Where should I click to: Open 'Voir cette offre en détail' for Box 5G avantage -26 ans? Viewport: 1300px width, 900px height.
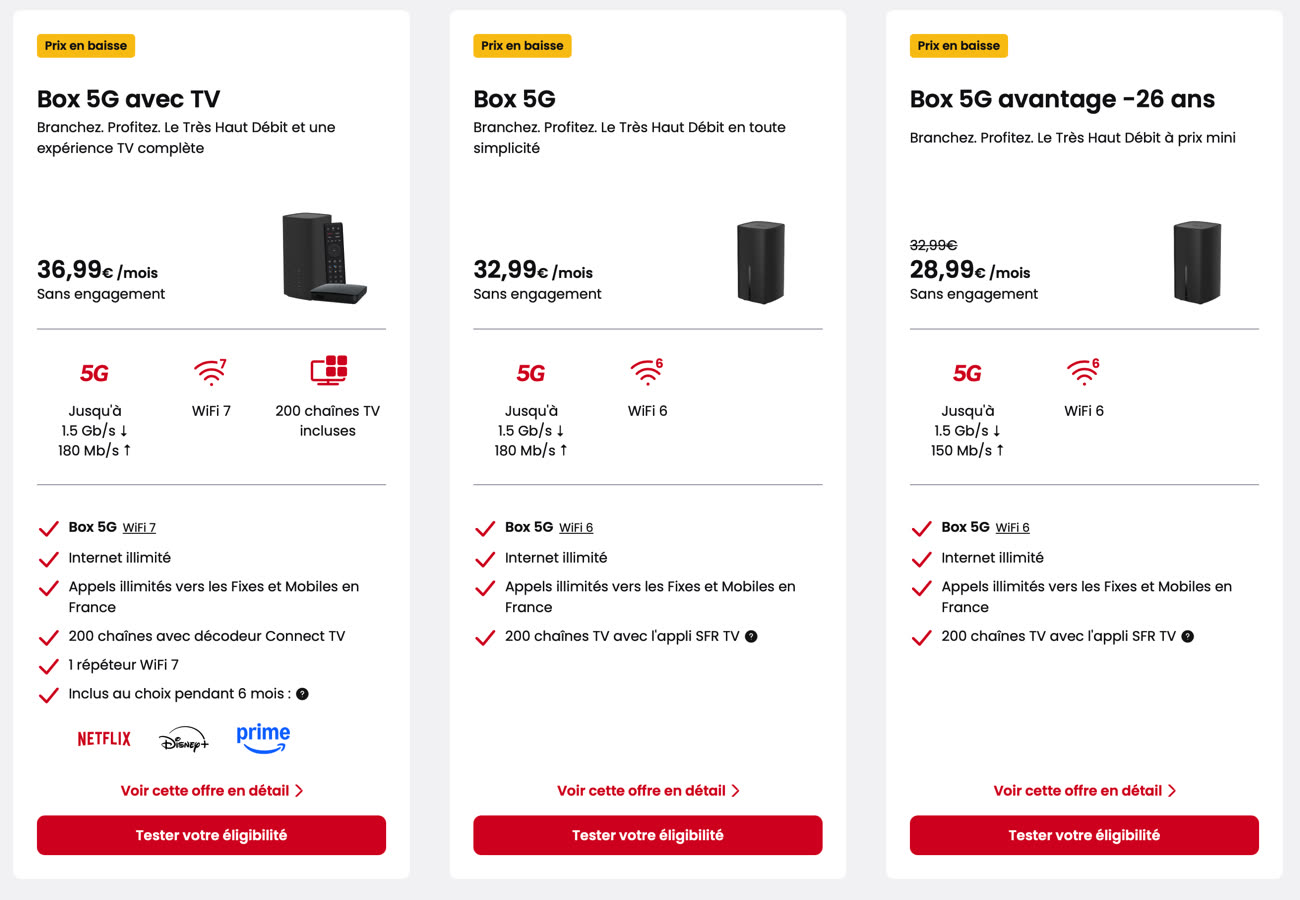pos(1084,790)
